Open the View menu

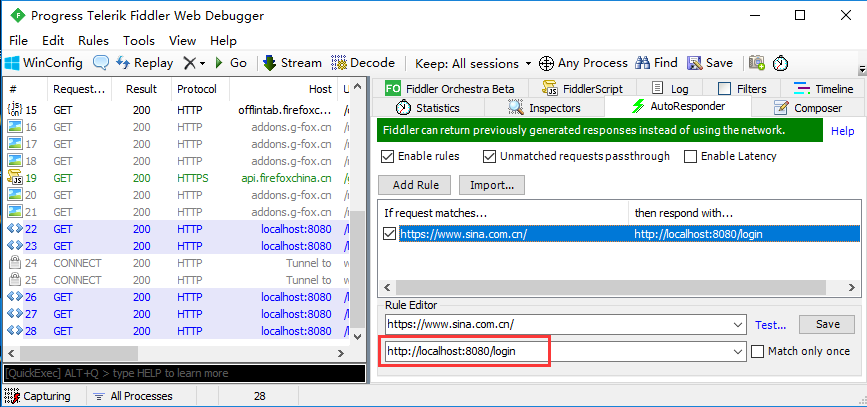pos(182,40)
